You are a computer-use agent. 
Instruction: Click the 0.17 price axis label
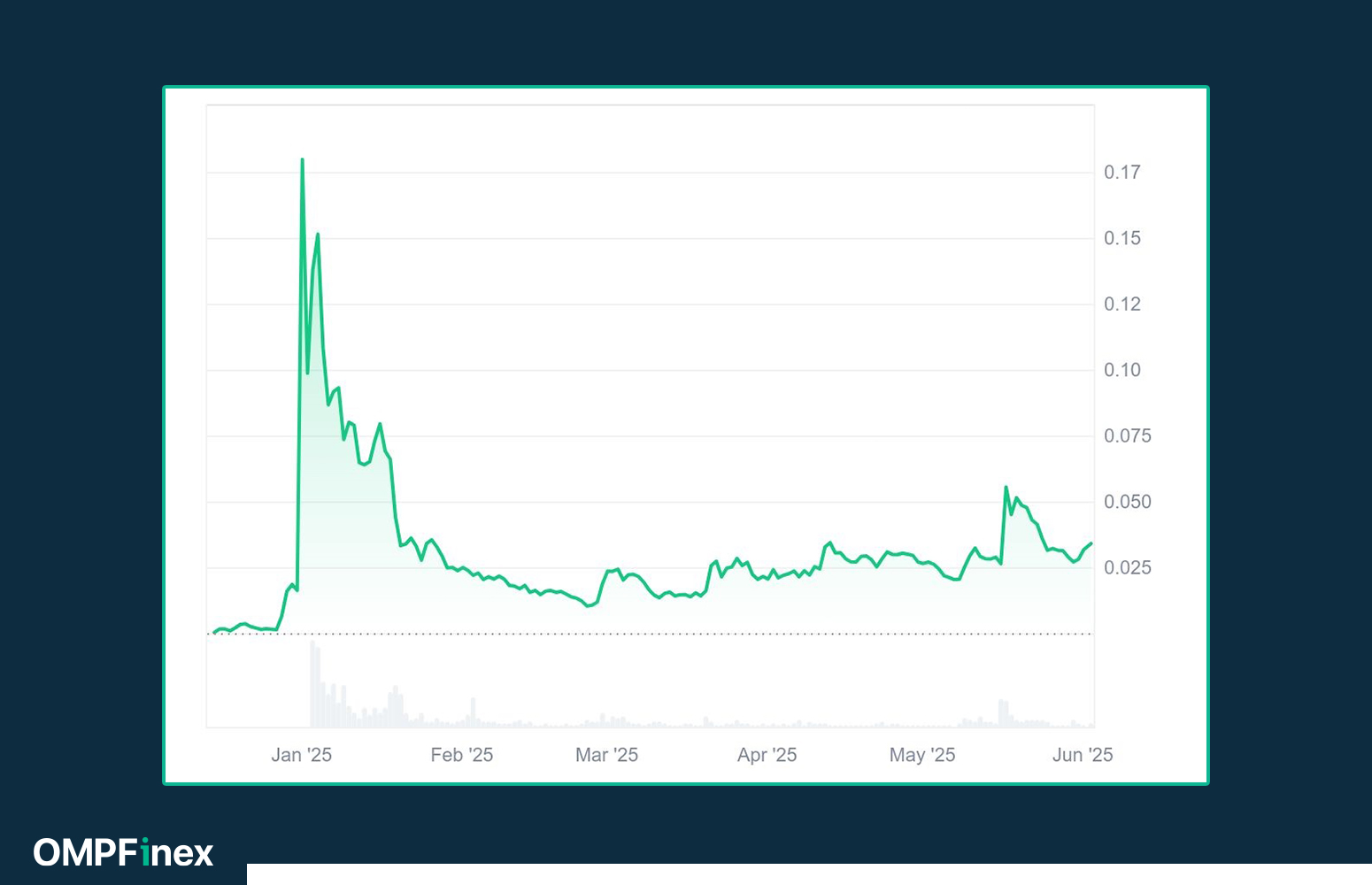pos(1121,173)
